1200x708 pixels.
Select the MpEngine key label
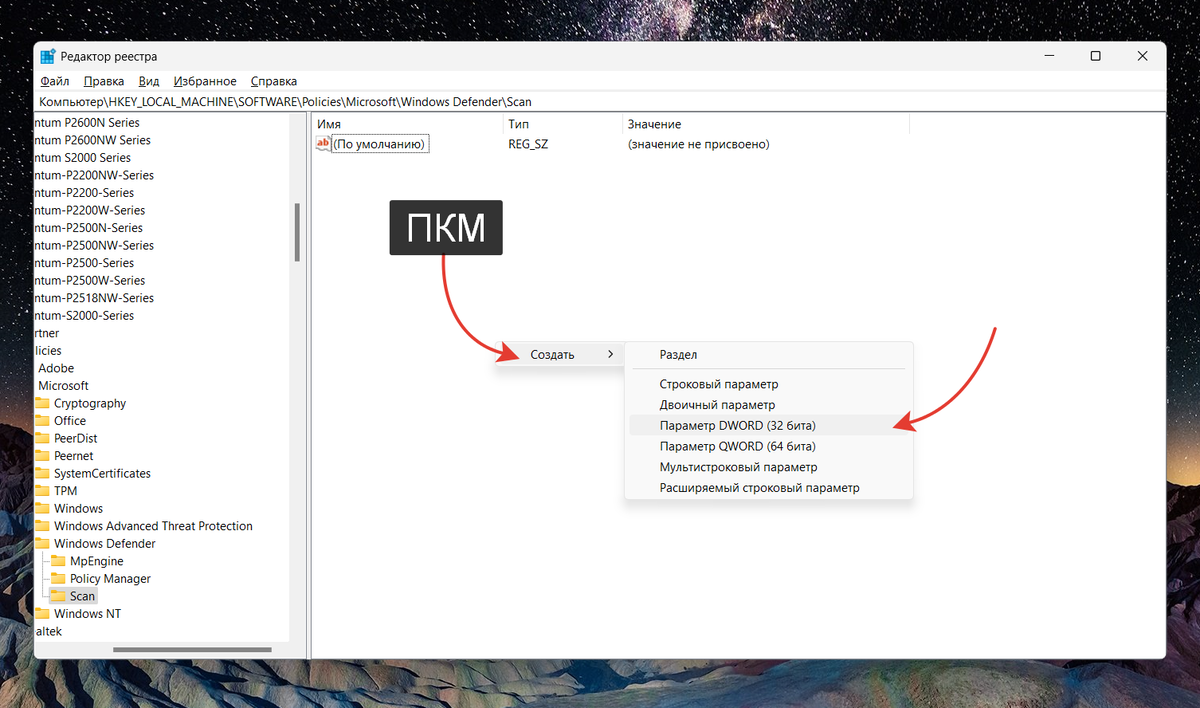point(97,561)
